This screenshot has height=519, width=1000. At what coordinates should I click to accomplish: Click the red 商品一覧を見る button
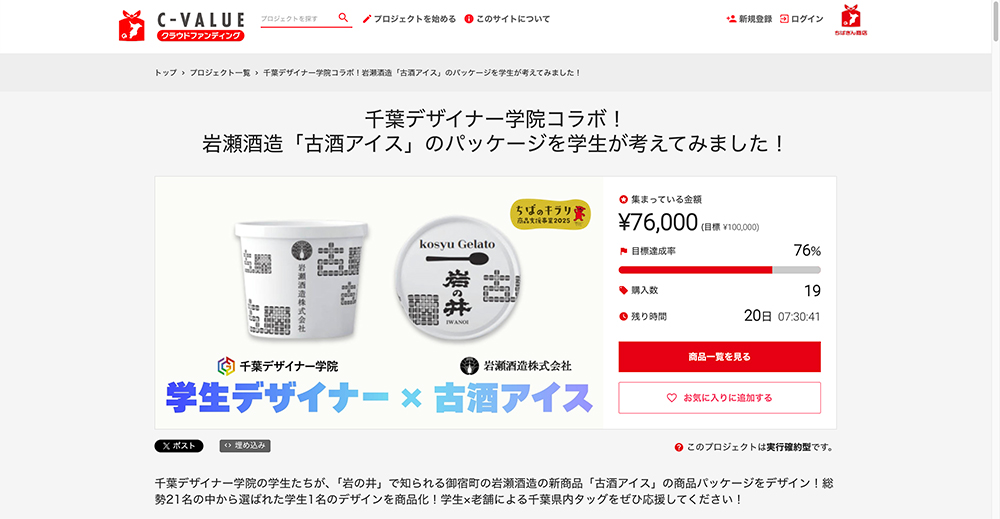[x=719, y=357]
